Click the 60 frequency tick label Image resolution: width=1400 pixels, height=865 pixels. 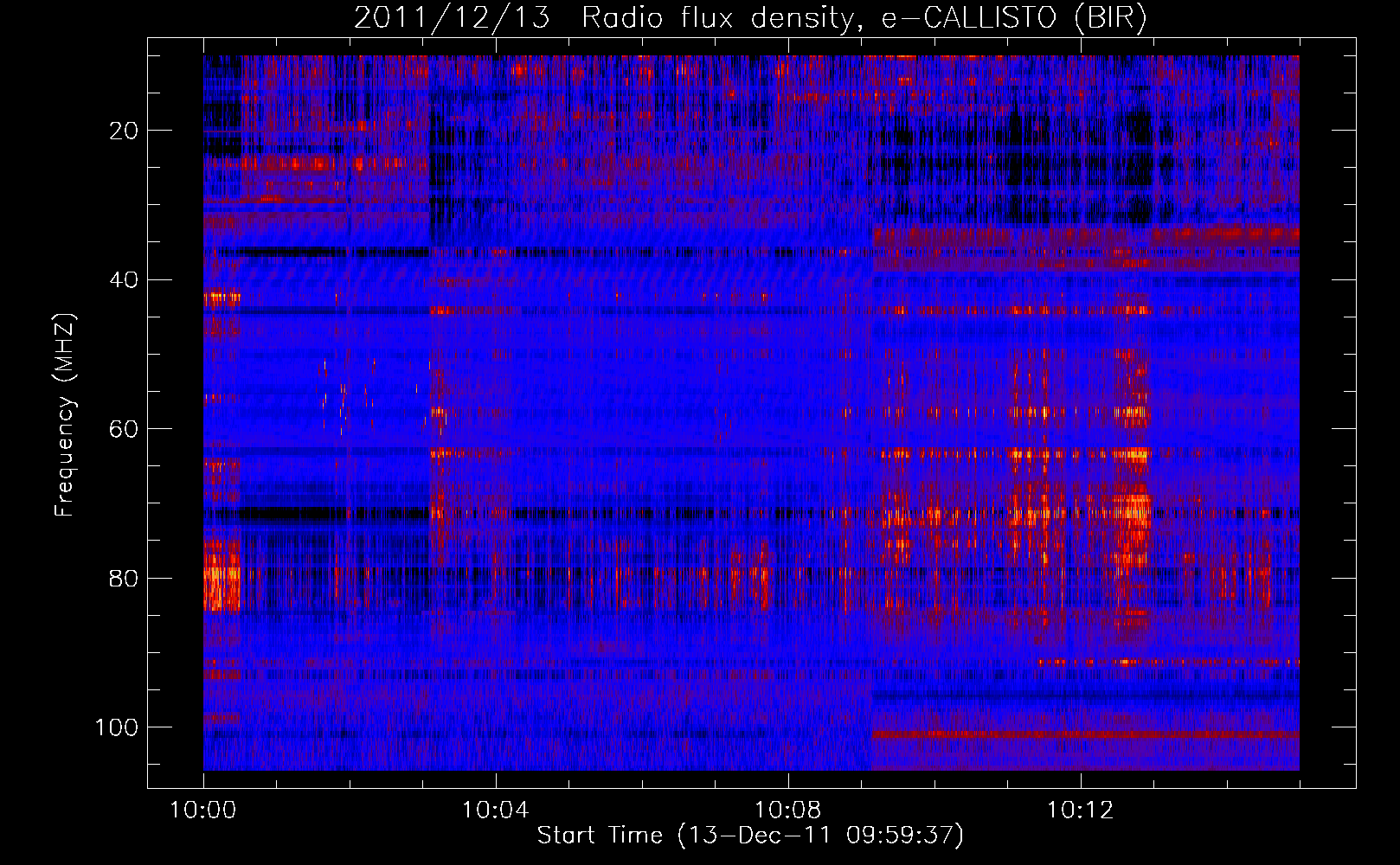pyautogui.click(x=125, y=429)
